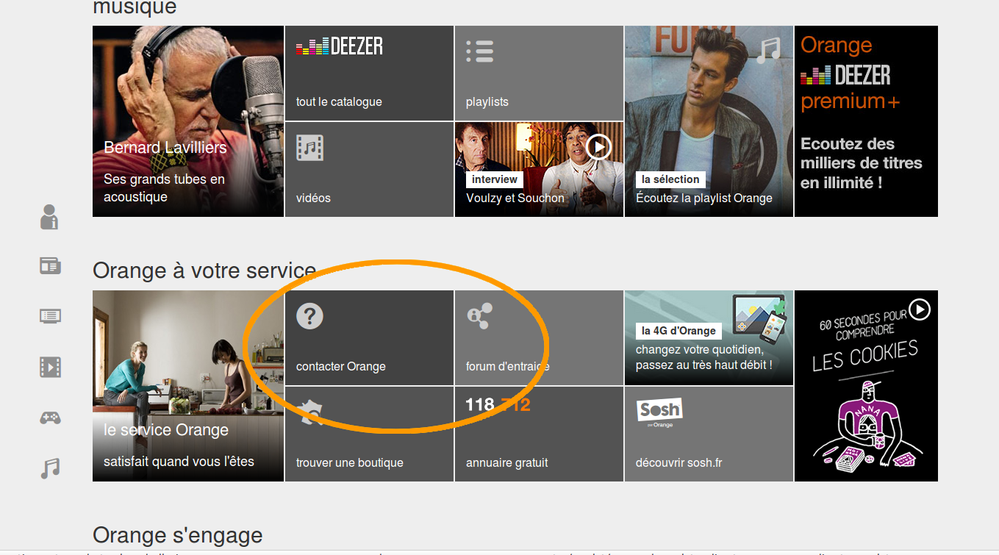
Task: Open the news icon in sidebar
Action: tap(50, 265)
